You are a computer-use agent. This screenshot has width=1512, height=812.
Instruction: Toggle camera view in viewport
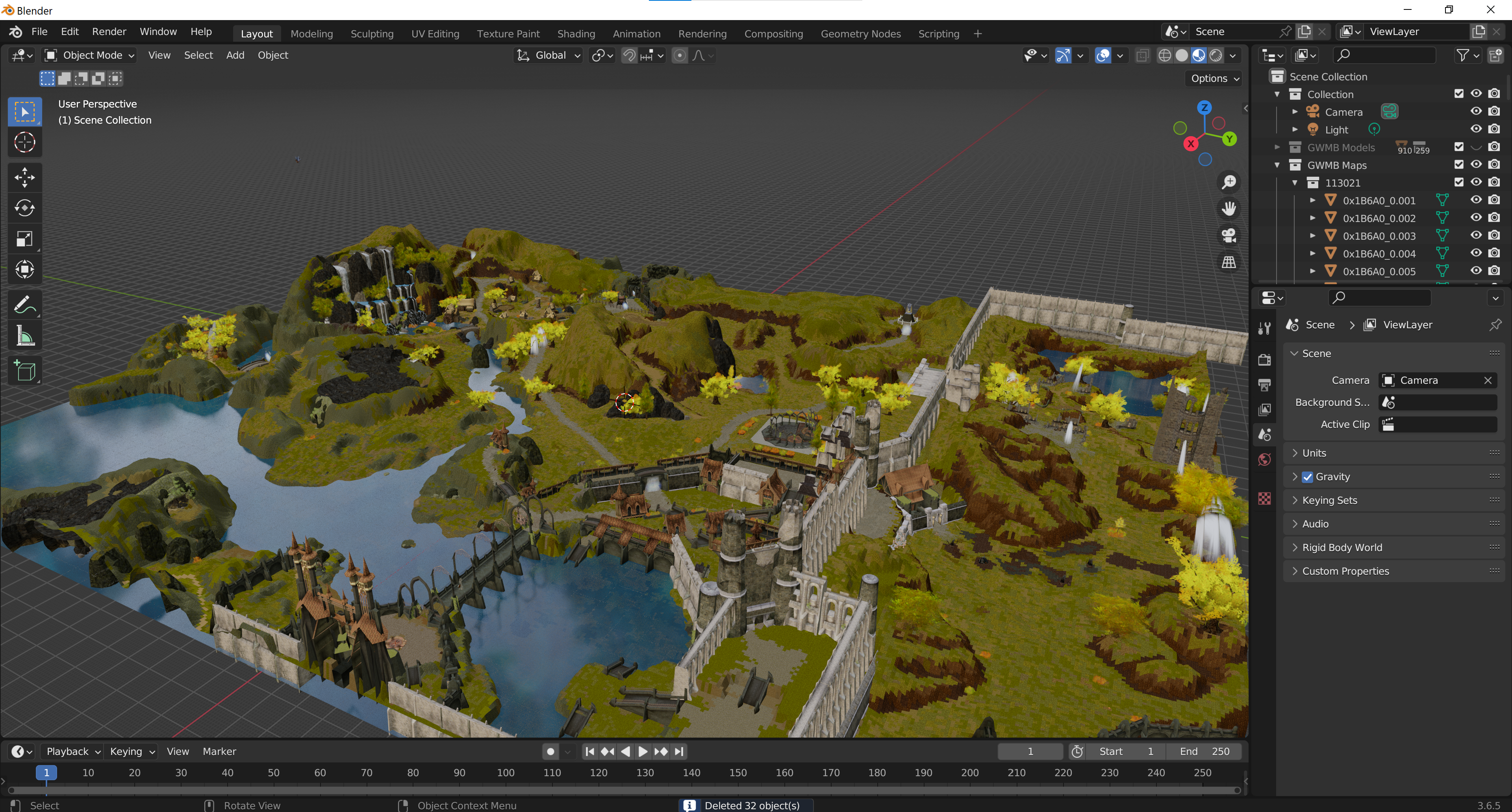1228,235
